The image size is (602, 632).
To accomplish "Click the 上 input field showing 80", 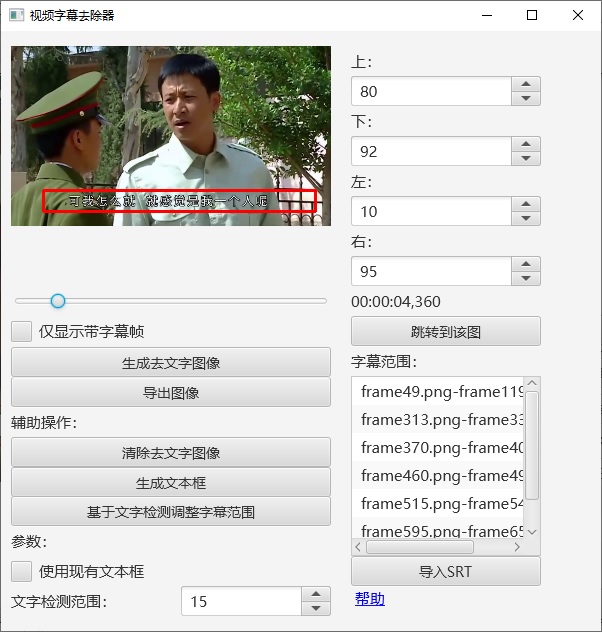I will [x=431, y=91].
